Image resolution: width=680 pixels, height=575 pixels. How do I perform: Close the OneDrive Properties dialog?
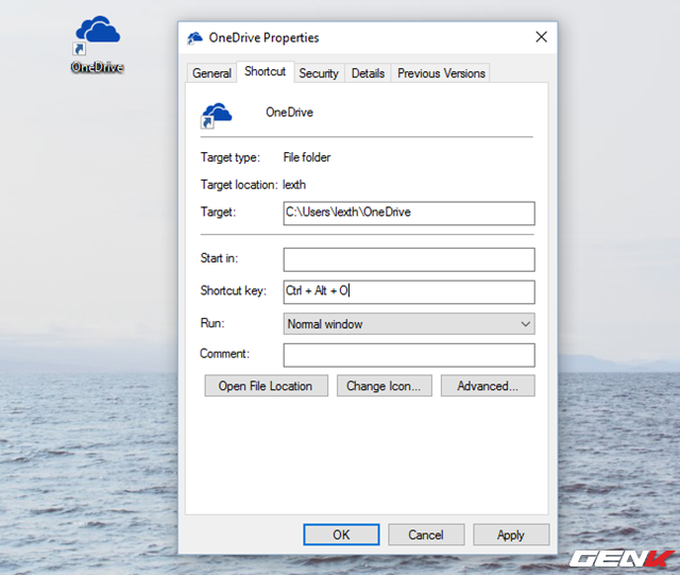pos(541,37)
